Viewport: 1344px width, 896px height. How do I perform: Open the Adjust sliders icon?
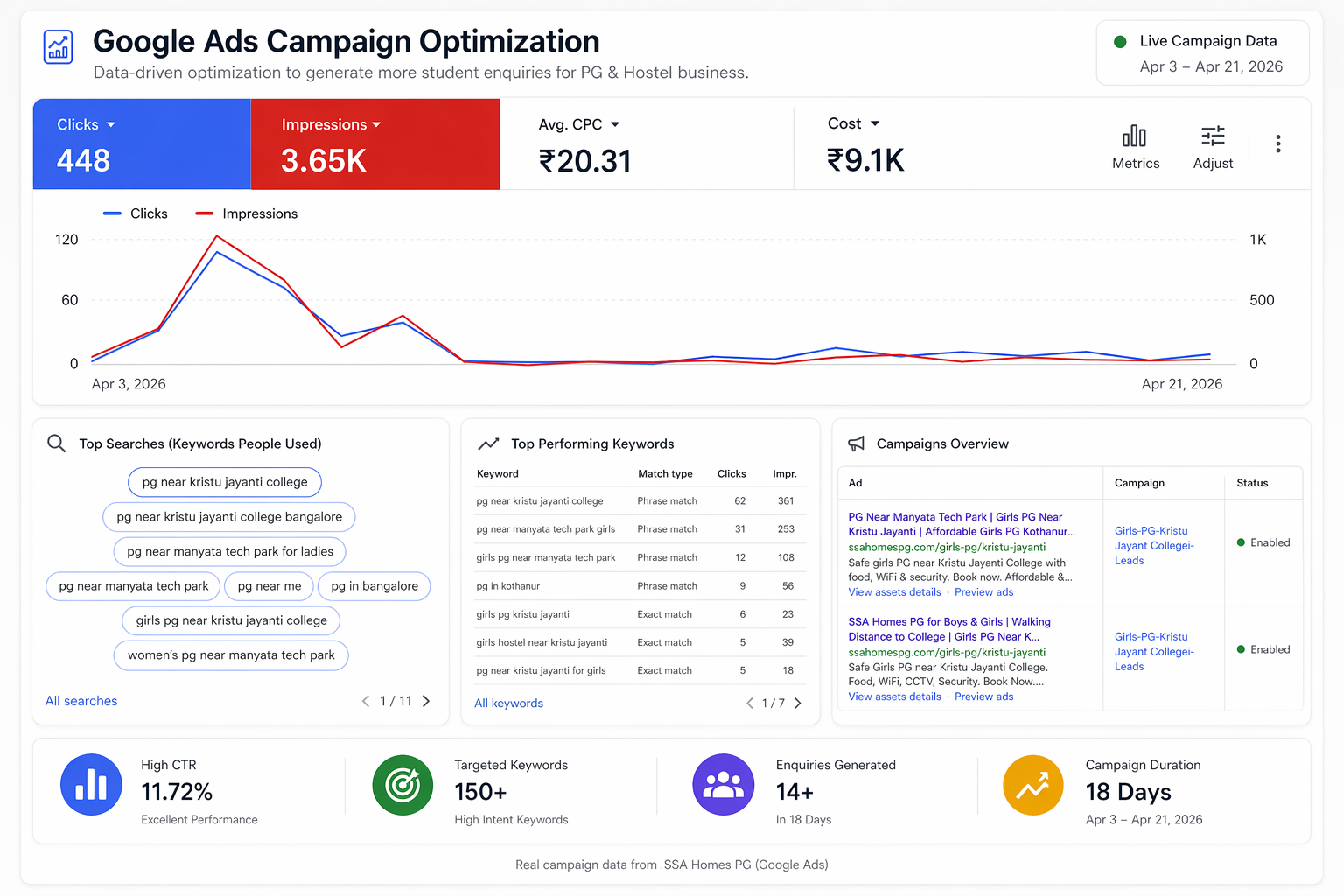pos(1213,136)
